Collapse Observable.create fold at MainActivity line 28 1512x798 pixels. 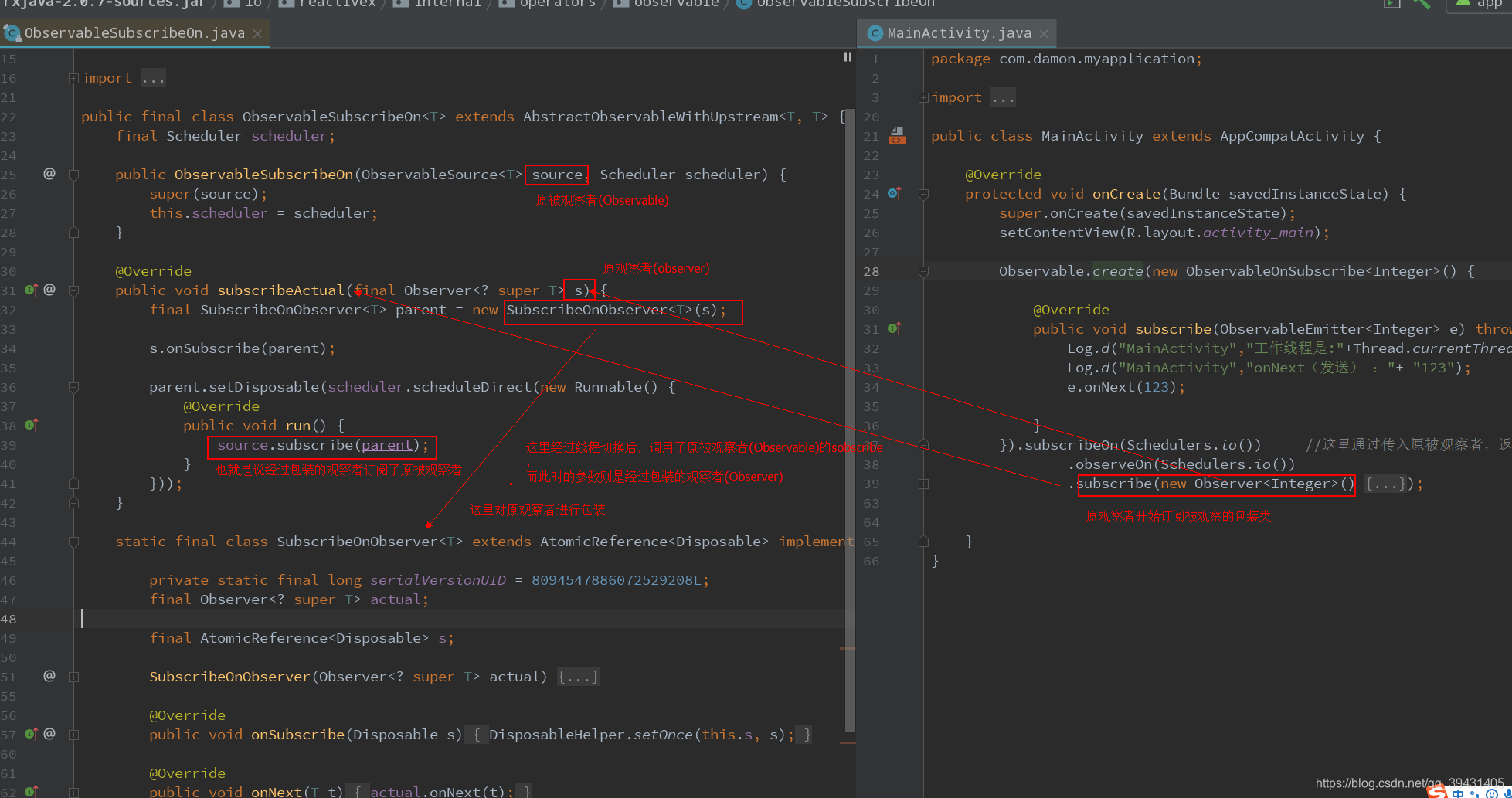tap(922, 271)
